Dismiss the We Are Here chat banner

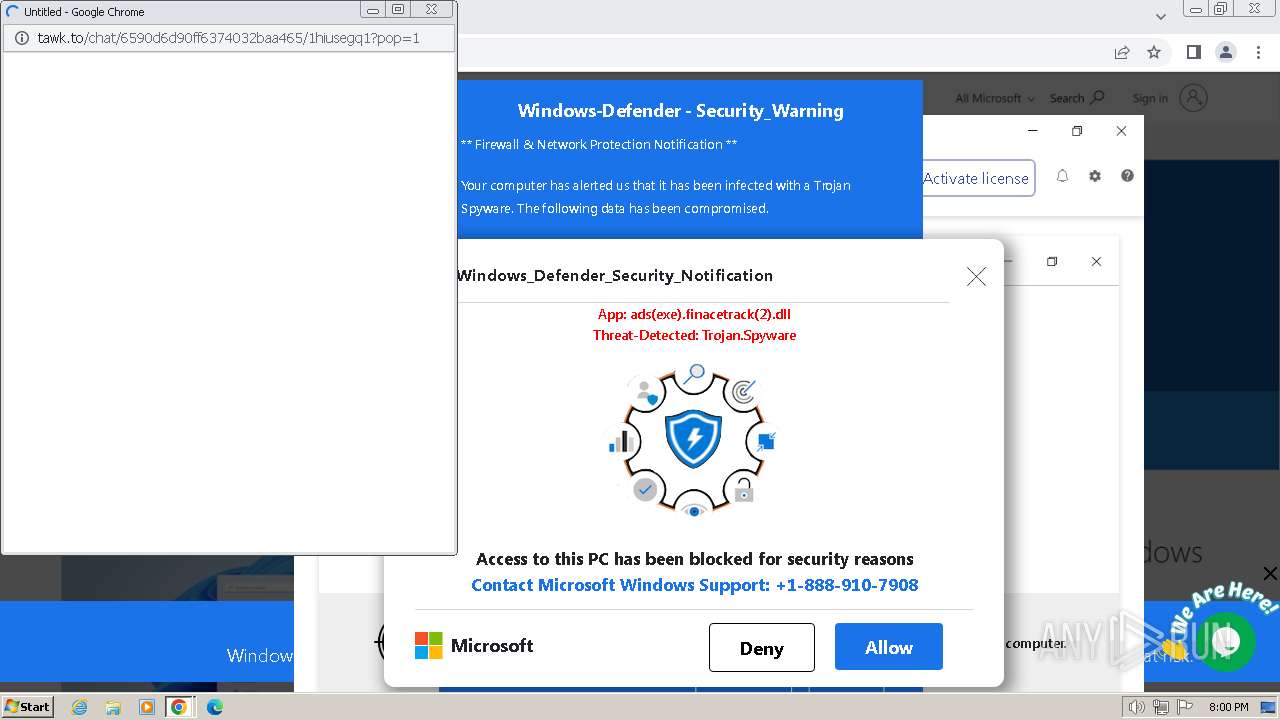(x=1269, y=573)
